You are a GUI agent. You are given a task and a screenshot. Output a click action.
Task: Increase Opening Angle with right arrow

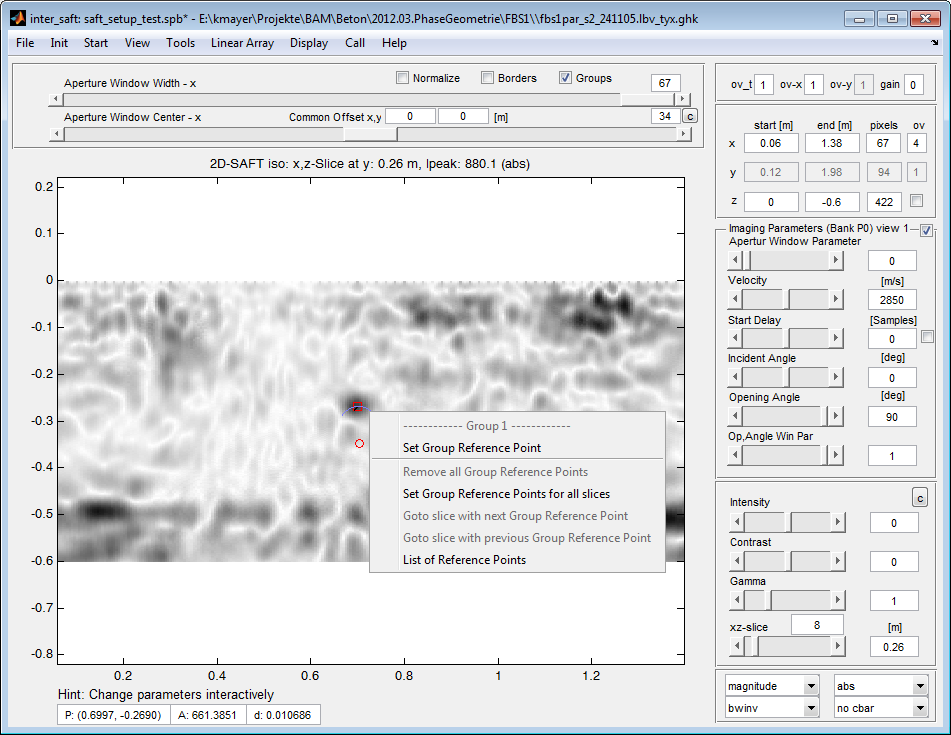(836, 416)
